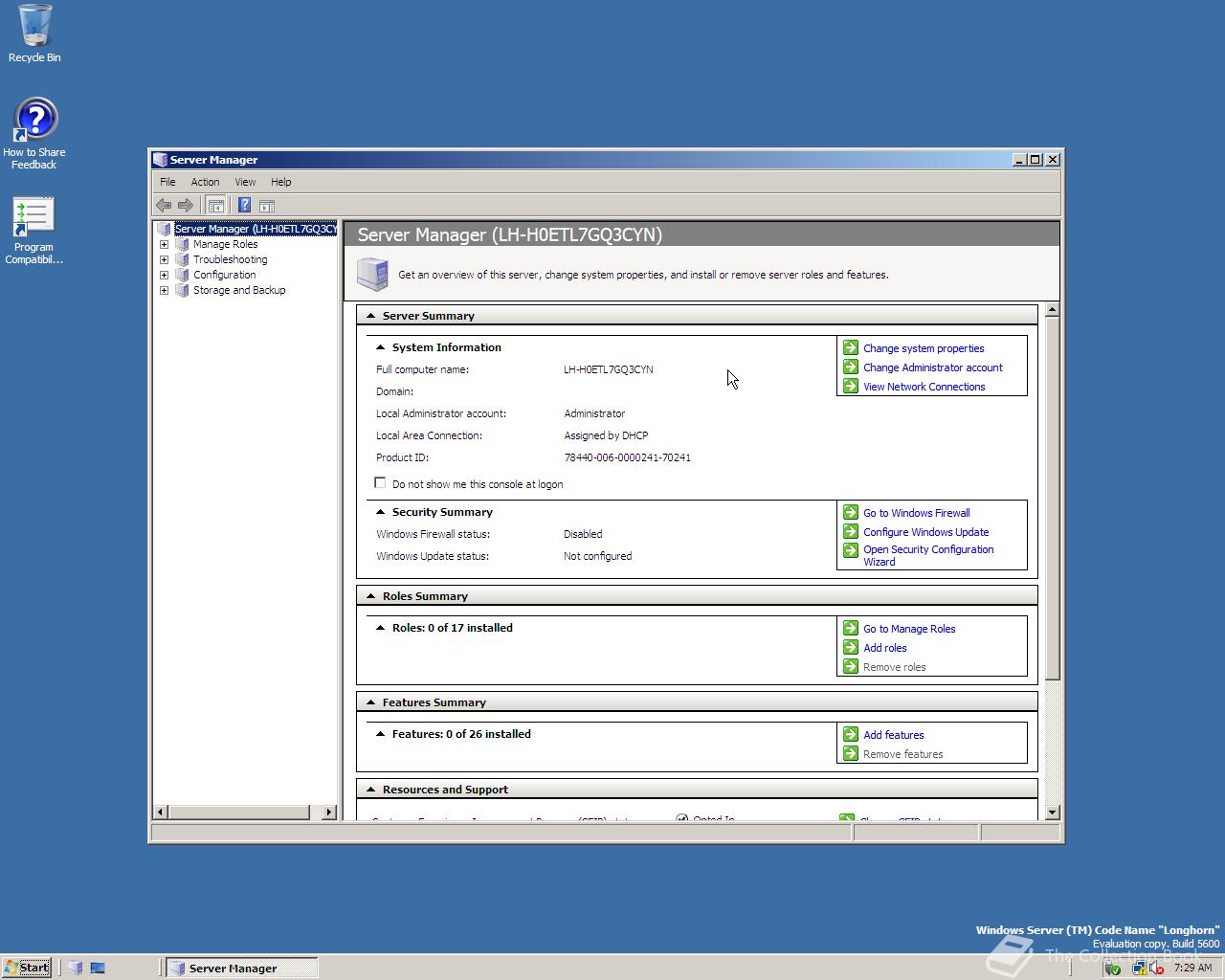
Task: Click the root Server Manager node icon in tree
Action: tap(164, 229)
